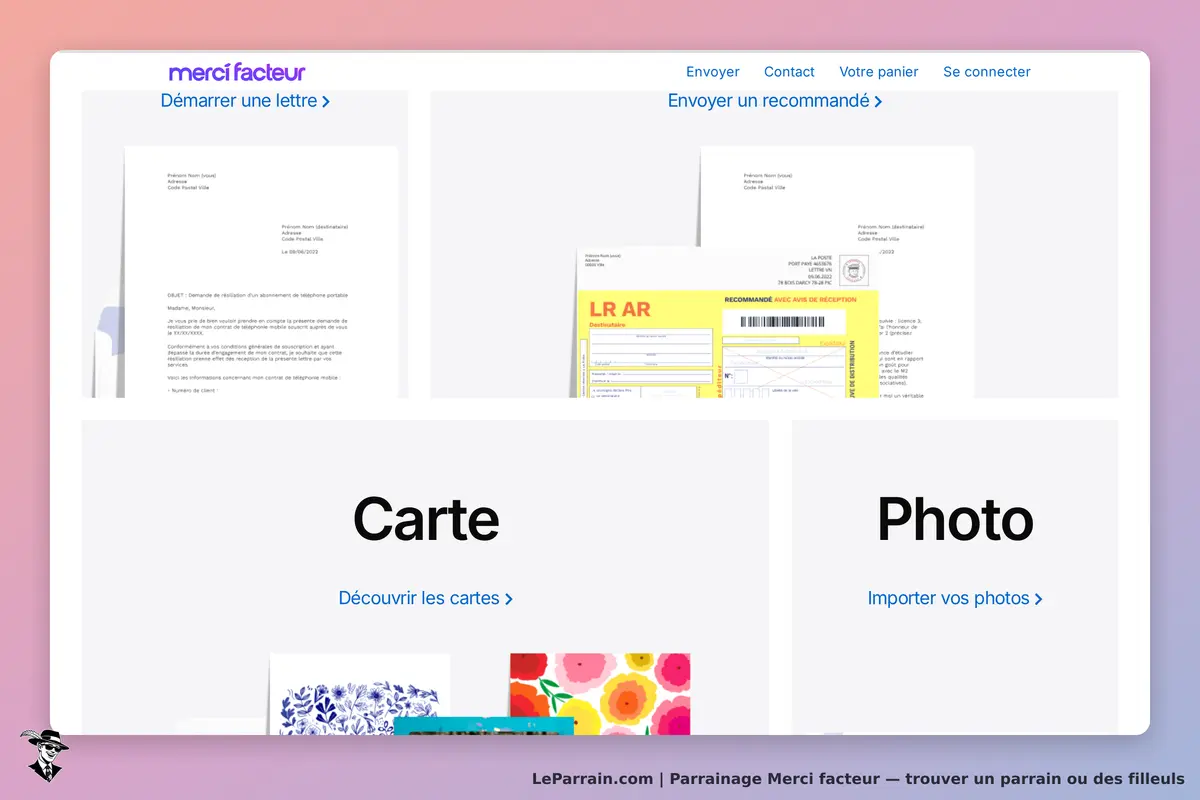The width and height of the screenshot is (1200, 800).
Task: Open the Envoyer menu item
Action: coord(713,72)
